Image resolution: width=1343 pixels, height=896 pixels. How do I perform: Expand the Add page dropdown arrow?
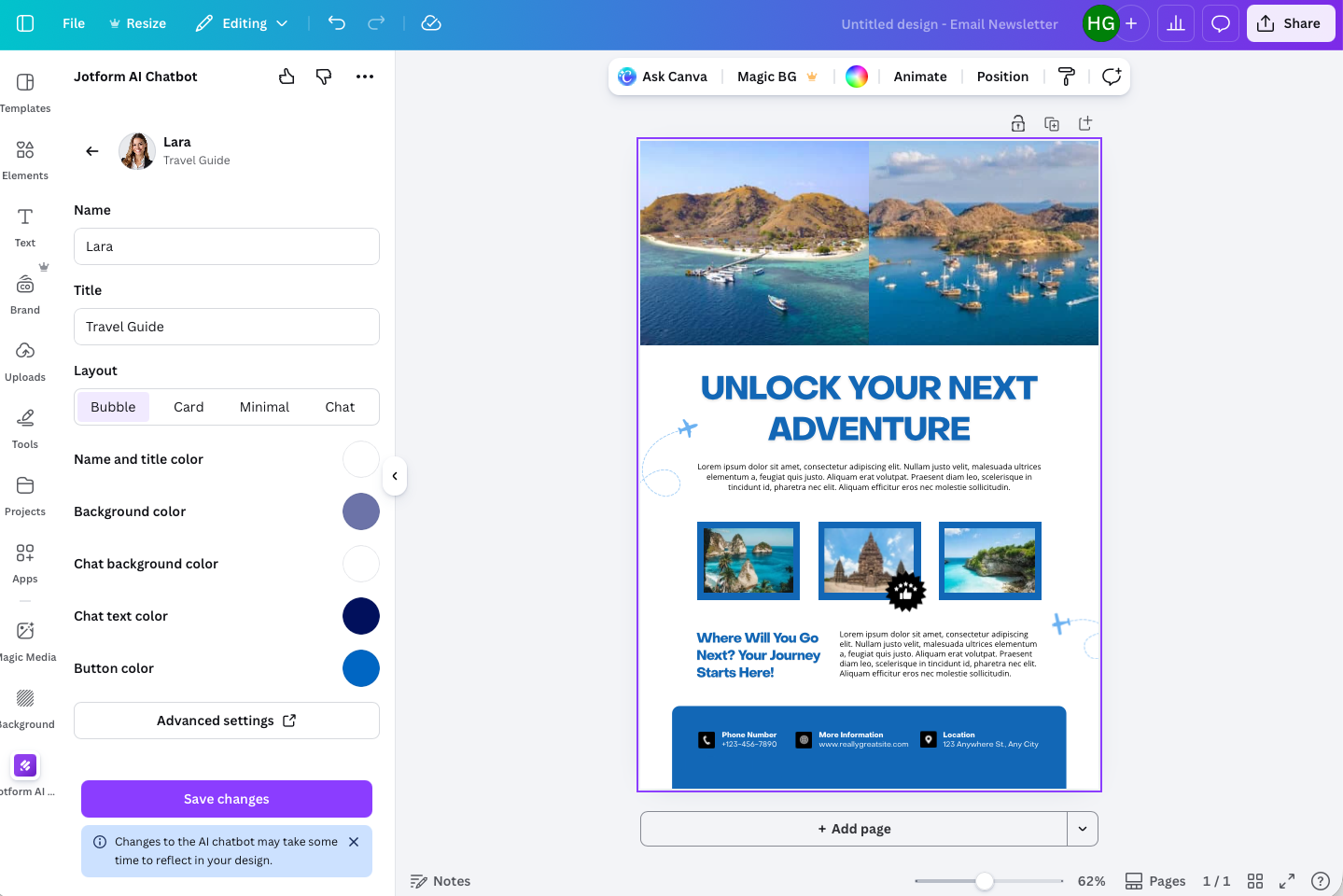click(x=1082, y=829)
